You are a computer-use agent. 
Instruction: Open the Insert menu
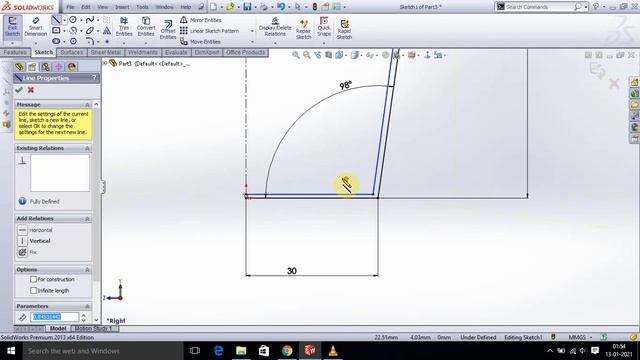tap(122, 7)
